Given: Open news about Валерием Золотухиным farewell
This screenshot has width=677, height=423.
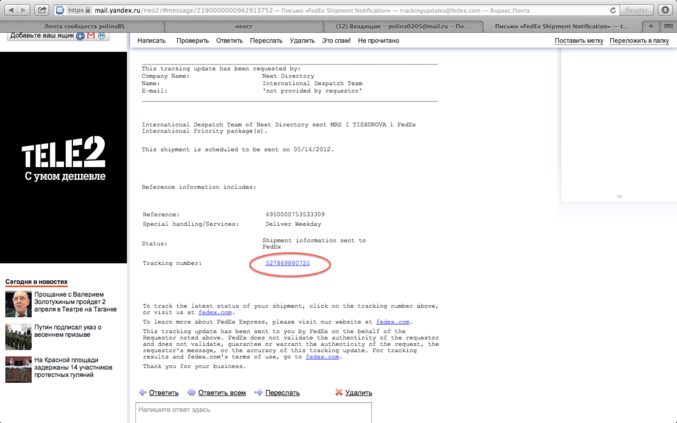Looking at the screenshot, I should [x=76, y=302].
